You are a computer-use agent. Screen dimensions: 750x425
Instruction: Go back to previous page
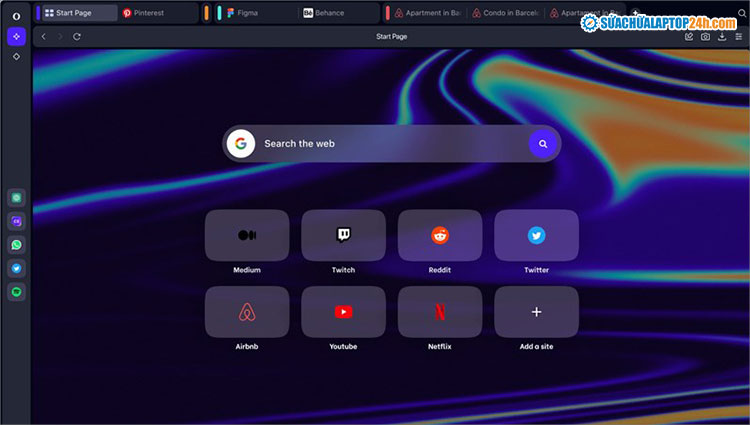coord(44,36)
